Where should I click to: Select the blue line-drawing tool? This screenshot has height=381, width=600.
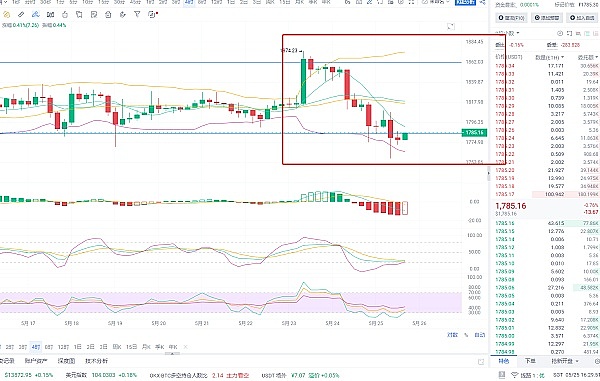click(36, 15)
